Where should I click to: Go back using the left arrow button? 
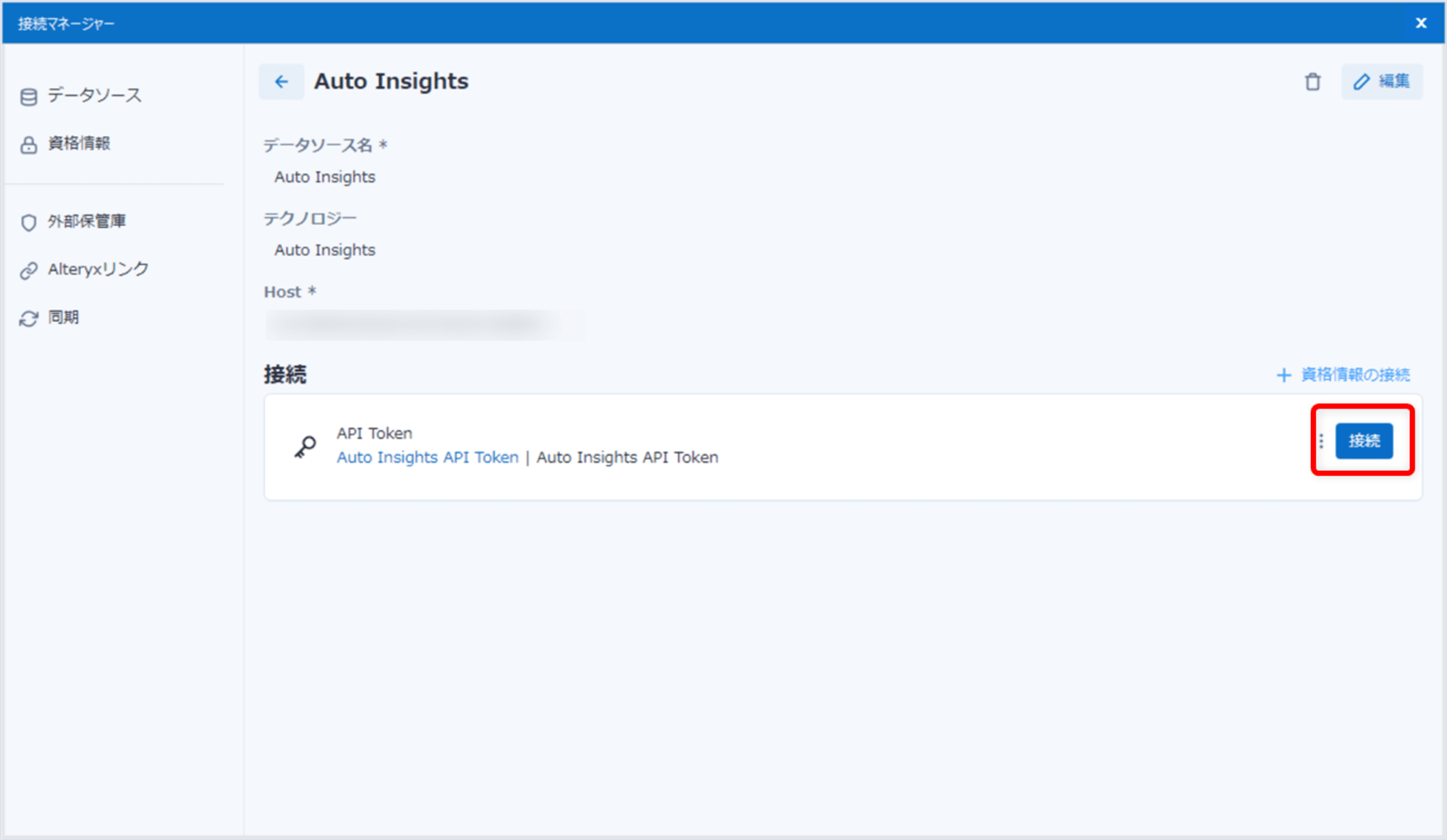click(x=281, y=82)
